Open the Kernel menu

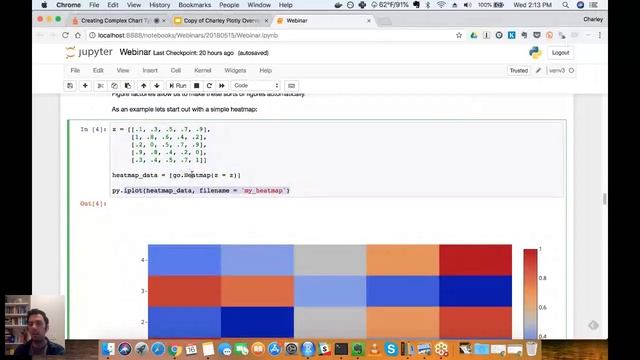203,71
